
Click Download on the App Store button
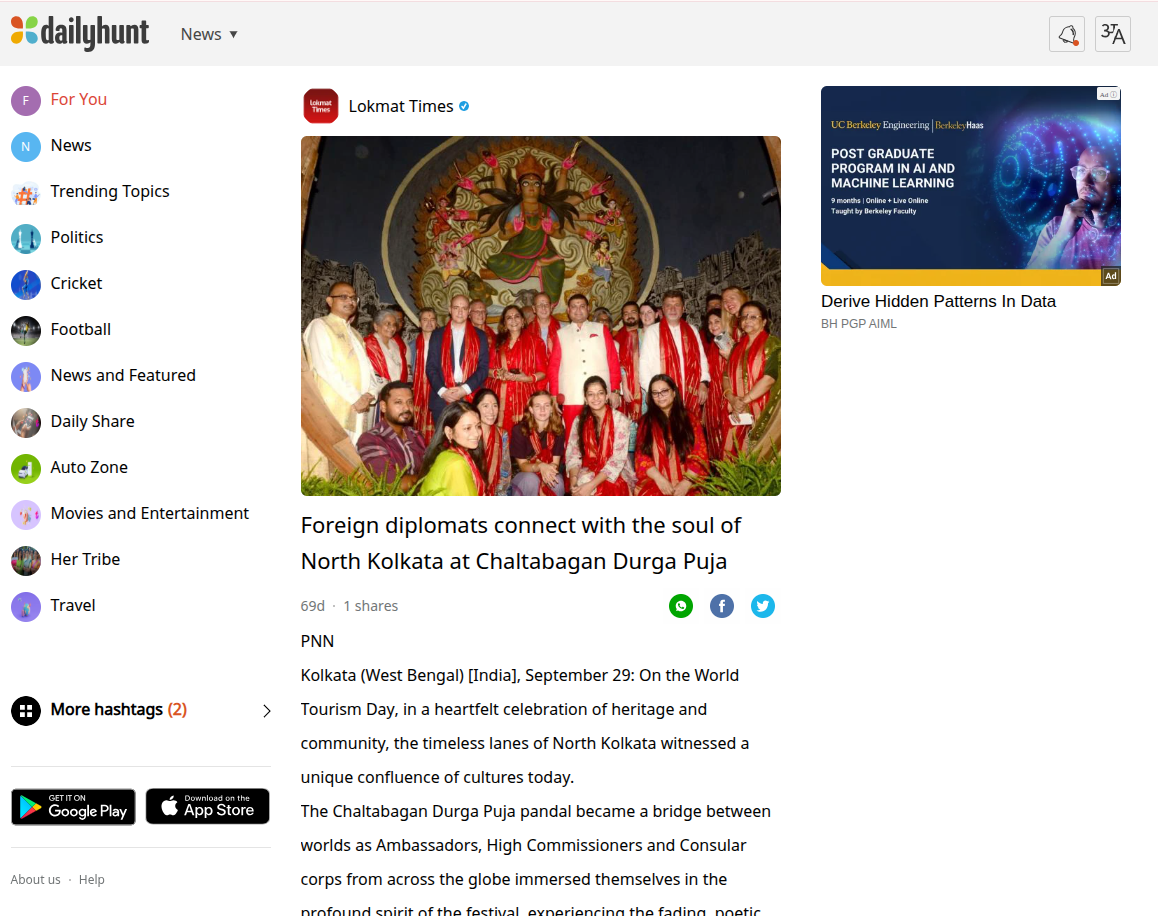click(208, 806)
